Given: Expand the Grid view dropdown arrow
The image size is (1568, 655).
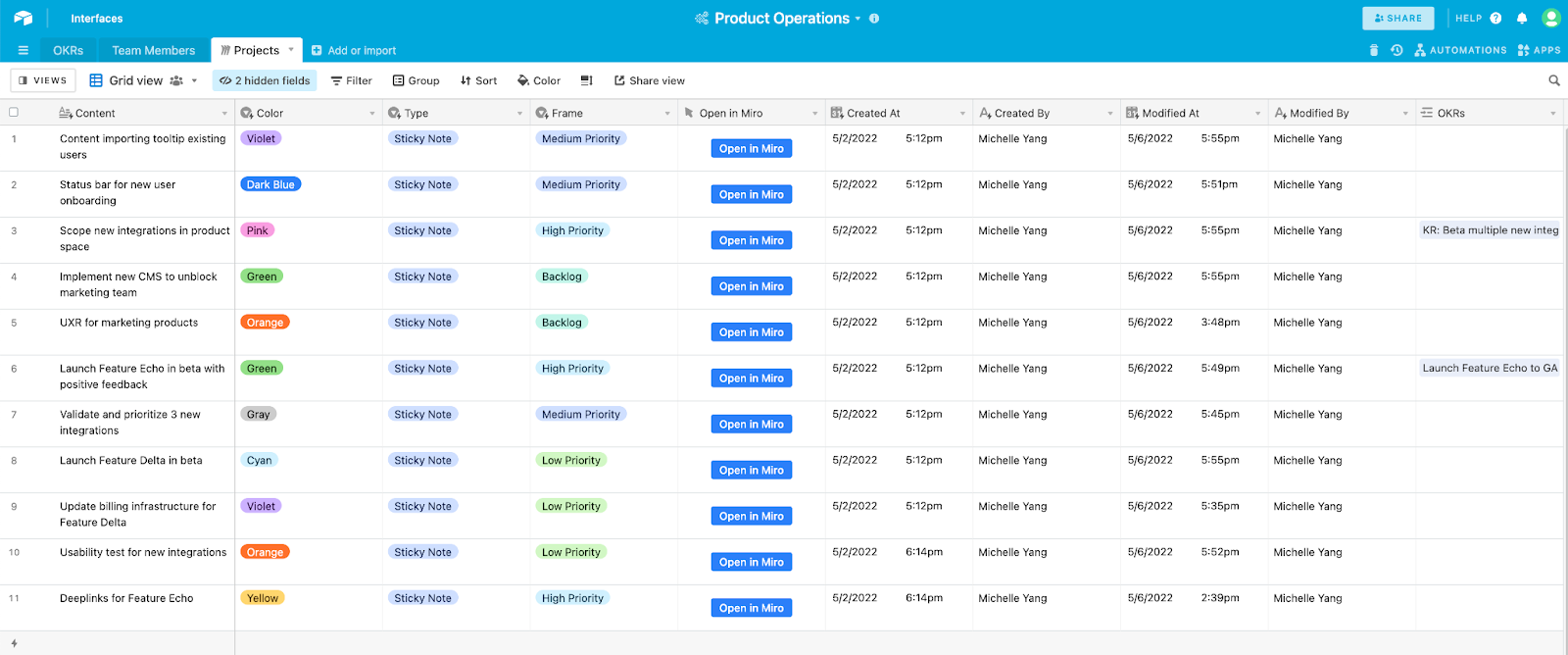Looking at the screenshot, I should pos(194,80).
